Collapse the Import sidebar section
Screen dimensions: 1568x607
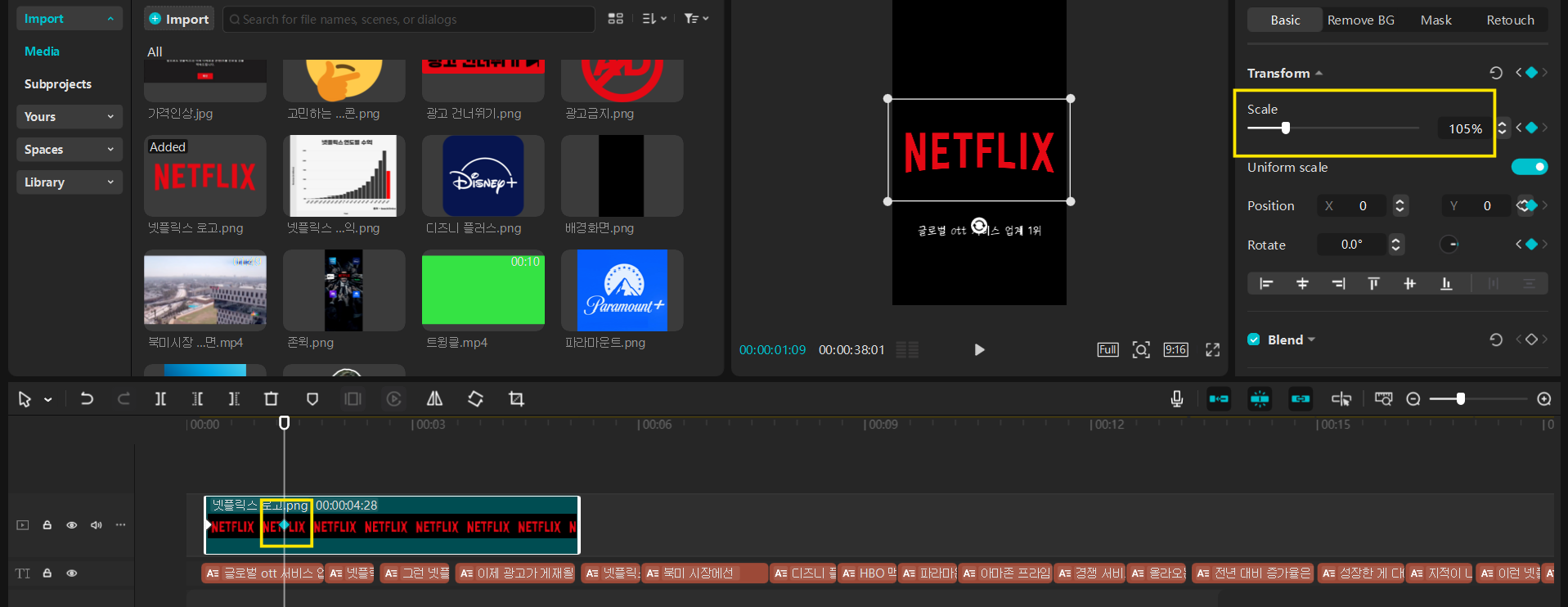tap(110, 19)
